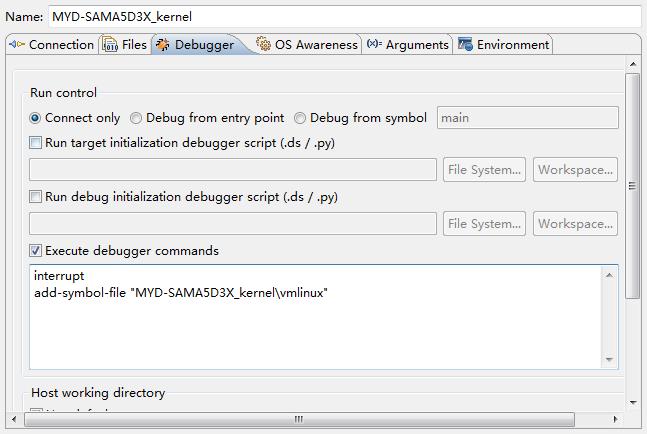
Task: Enable Run debug initialization debugger script
Action: [x=35, y=197]
